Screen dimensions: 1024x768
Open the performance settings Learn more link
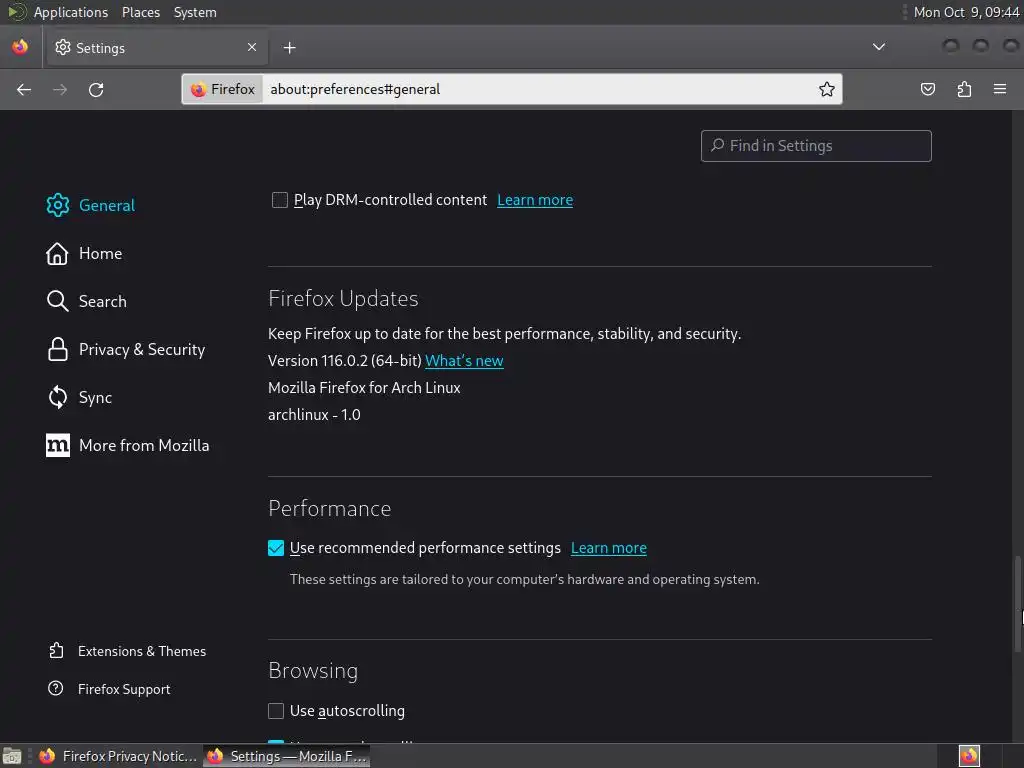(609, 548)
